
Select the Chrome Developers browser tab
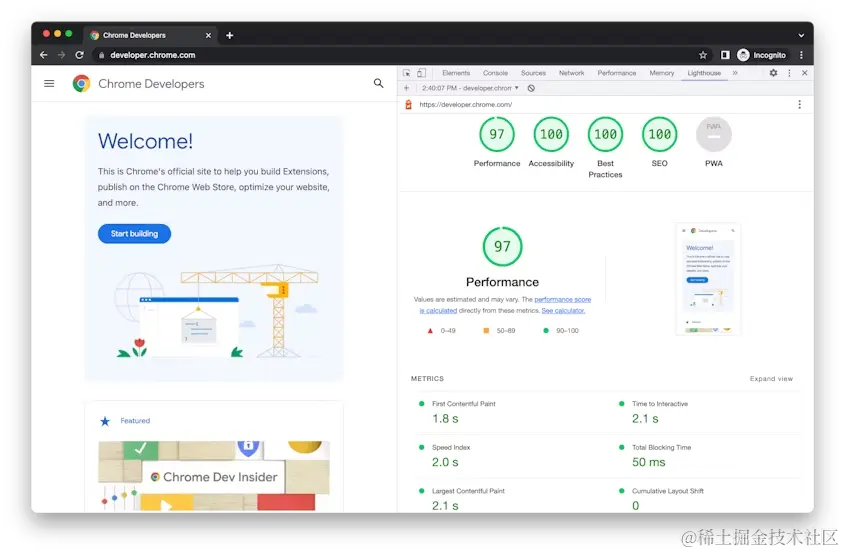coord(151,35)
